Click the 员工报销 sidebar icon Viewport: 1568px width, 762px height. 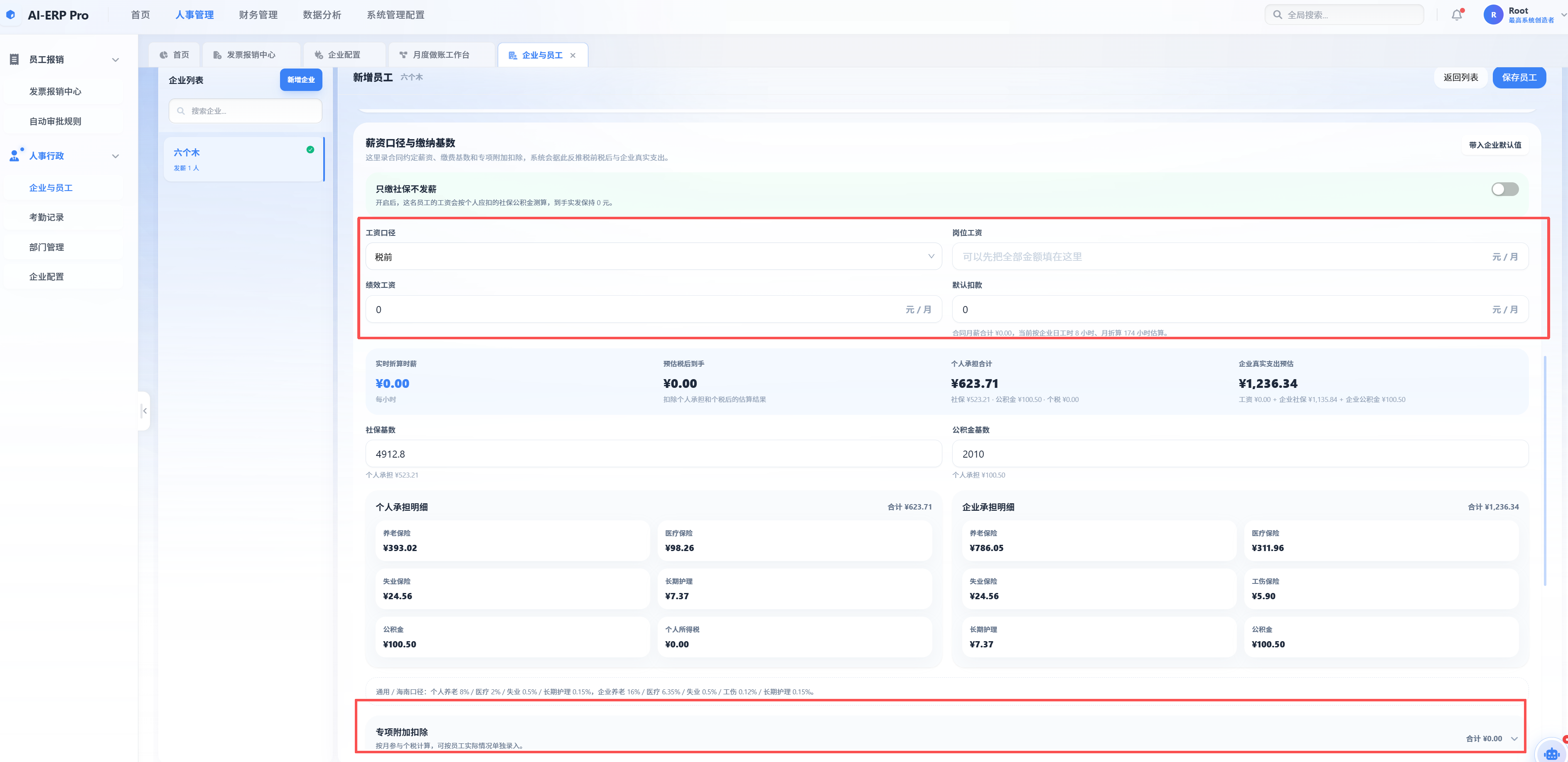point(15,59)
